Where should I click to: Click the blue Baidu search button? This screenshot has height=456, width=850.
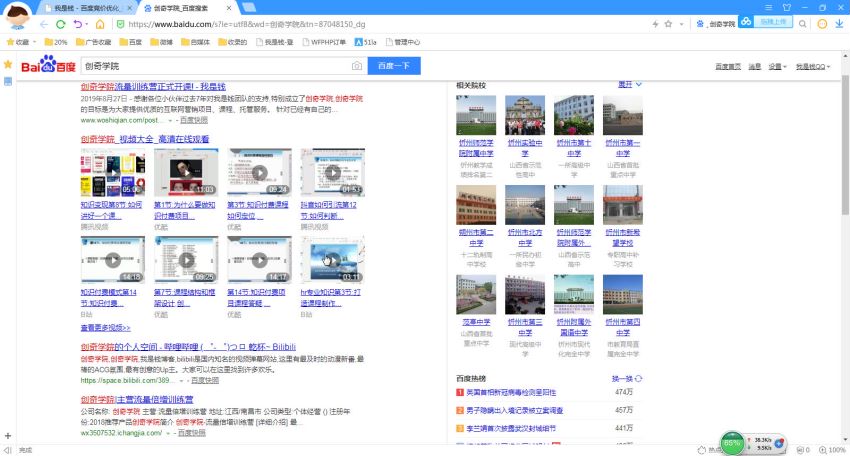[394, 66]
